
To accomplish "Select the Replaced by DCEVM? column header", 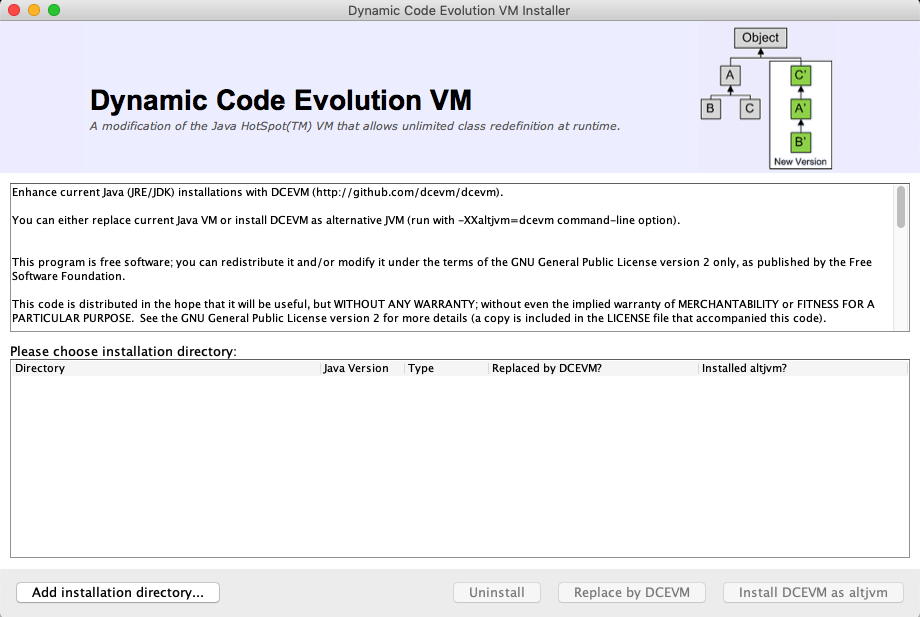I will 594,368.
